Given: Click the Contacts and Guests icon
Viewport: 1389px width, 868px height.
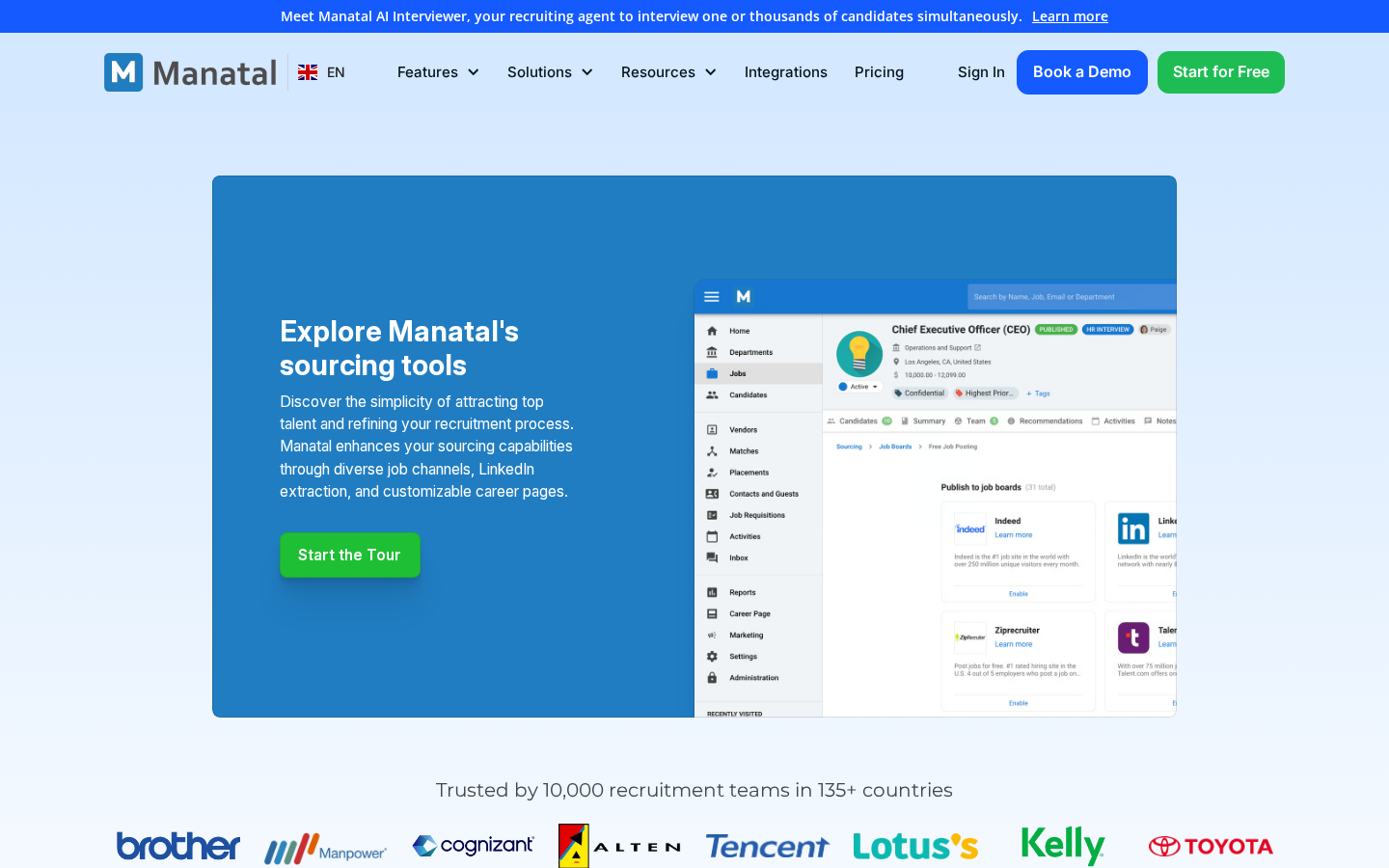Looking at the screenshot, I should tap(712, 494).
